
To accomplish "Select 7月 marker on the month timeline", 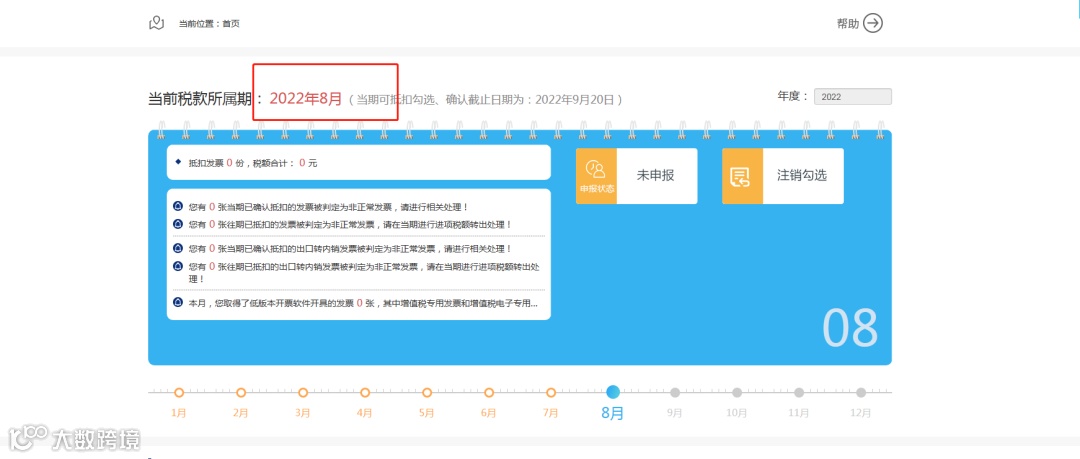I will (x=550, y=393).
